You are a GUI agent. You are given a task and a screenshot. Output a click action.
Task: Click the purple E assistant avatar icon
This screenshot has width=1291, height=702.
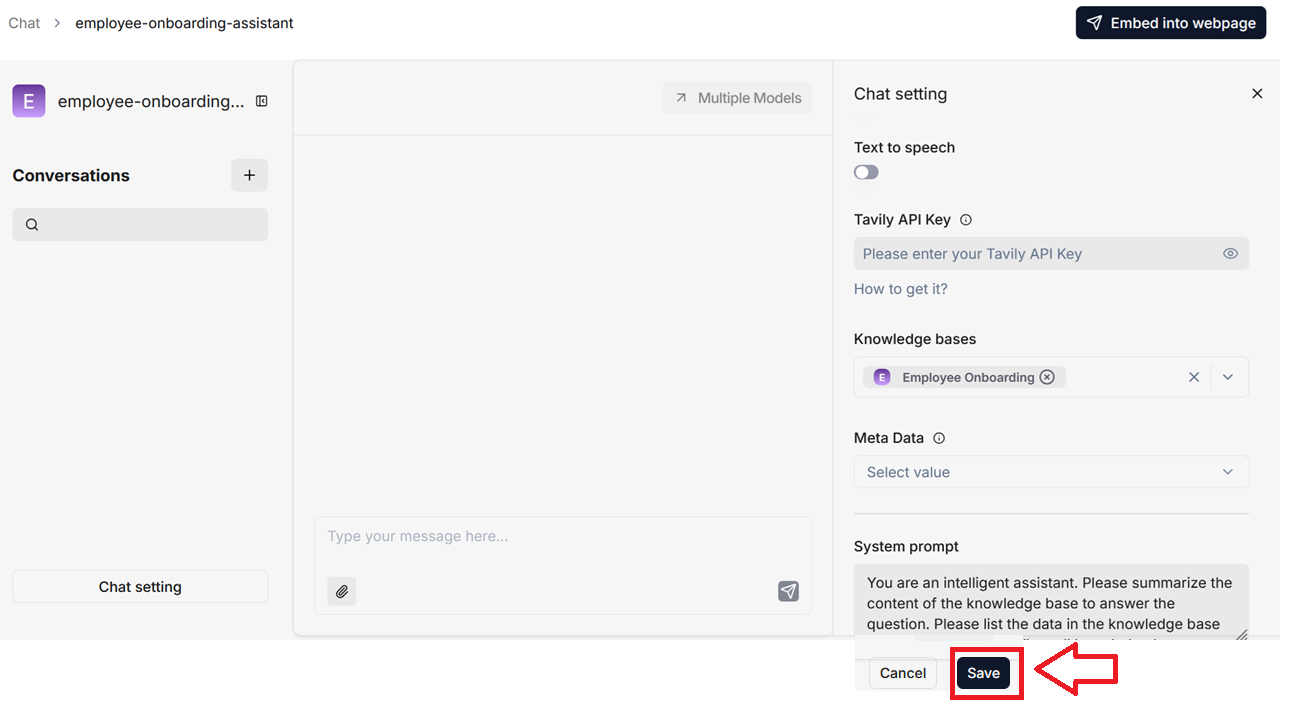pos(29,101)
